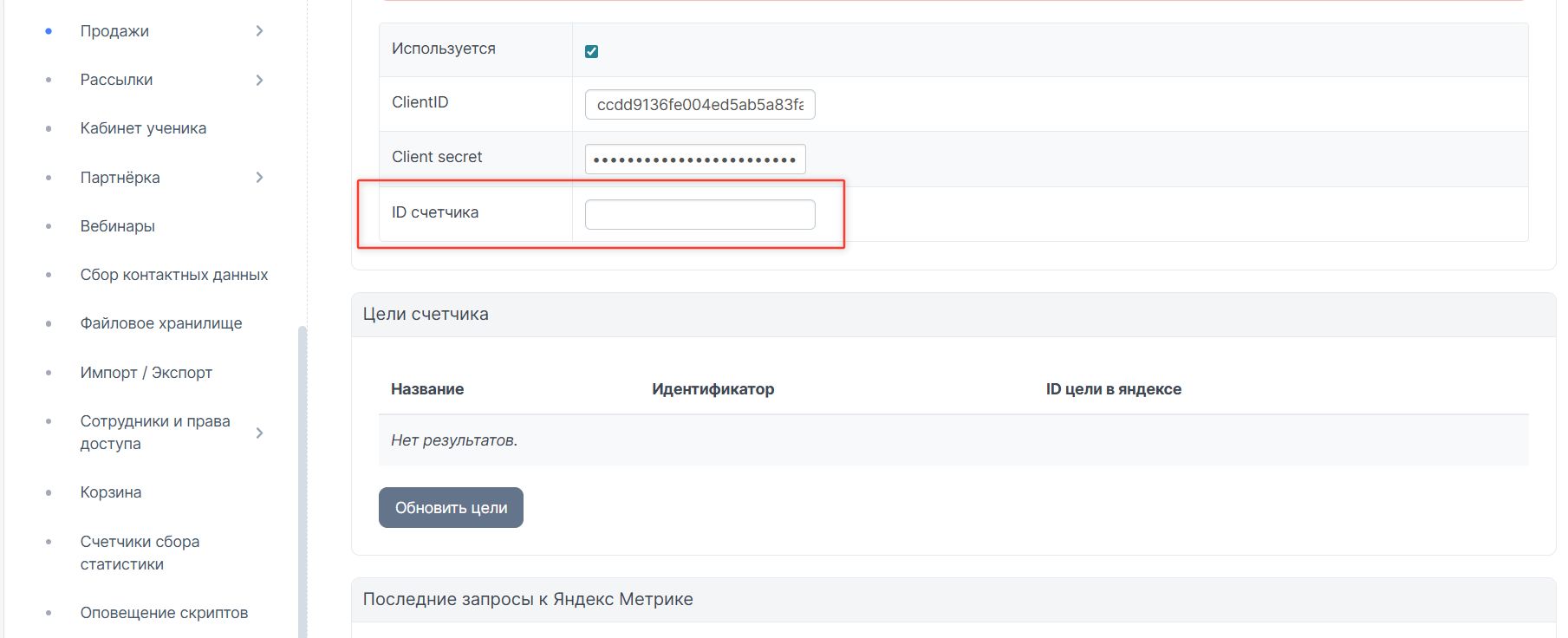The height and width of the screenshot is (638, 1568).
Task: Open Счетчики сбора статистики settings
Action: pyautogui.click(x=140, y=552)
